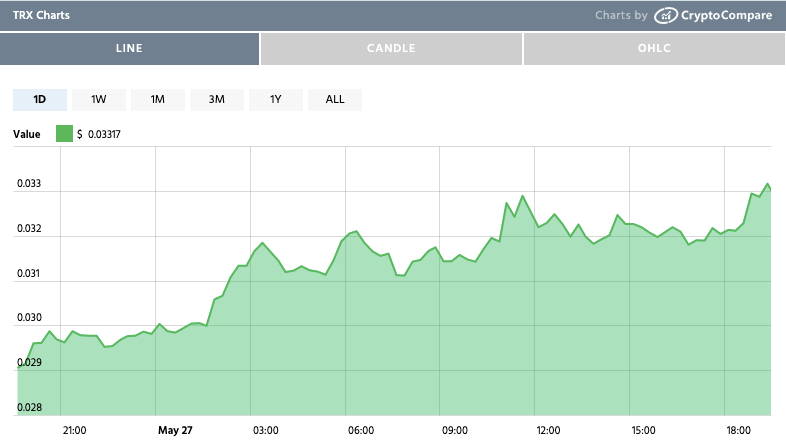Screen dimensions: 786x443
Task: Select the 1Y time range
Action: pos(276,99)
